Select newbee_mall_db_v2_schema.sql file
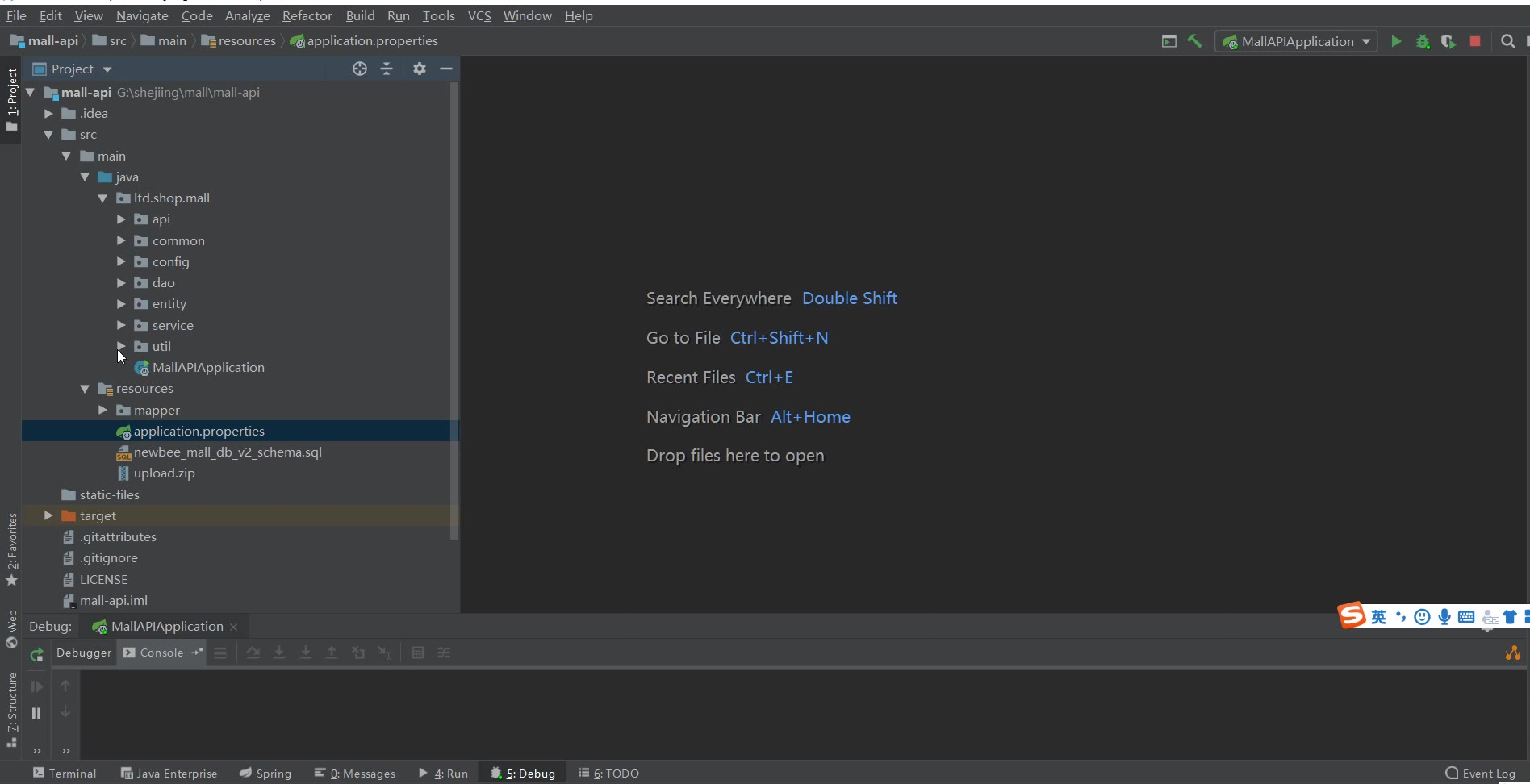The image size is (1530, 784). [227, 452]
